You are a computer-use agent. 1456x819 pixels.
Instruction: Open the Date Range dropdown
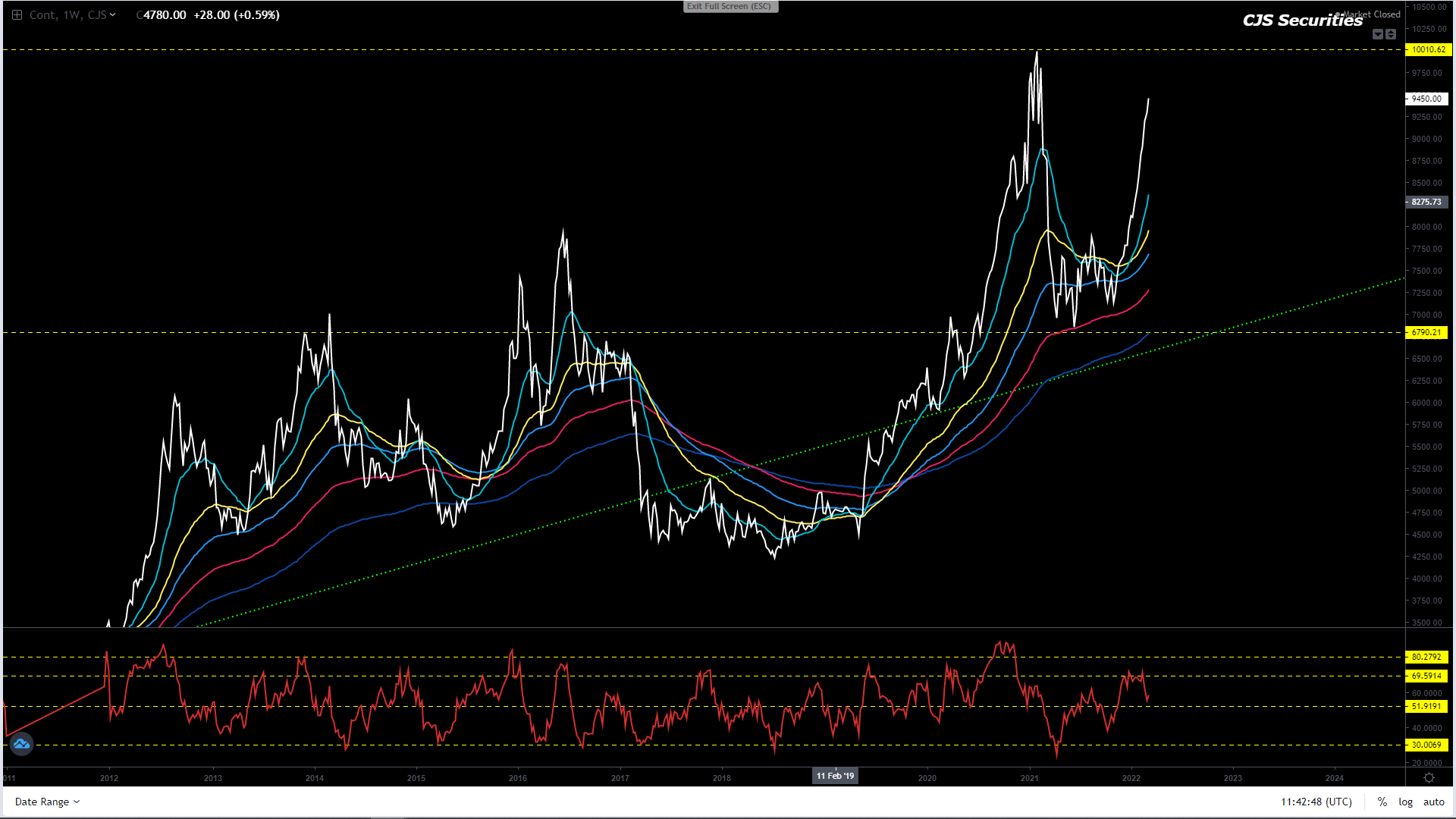click(47, 802)
